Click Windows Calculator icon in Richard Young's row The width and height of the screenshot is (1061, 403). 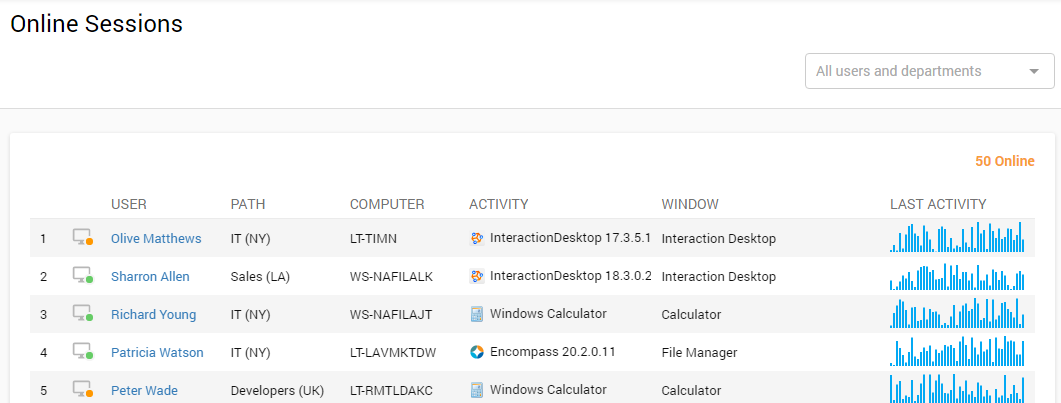pyautogui.click(x=477, y=314)
